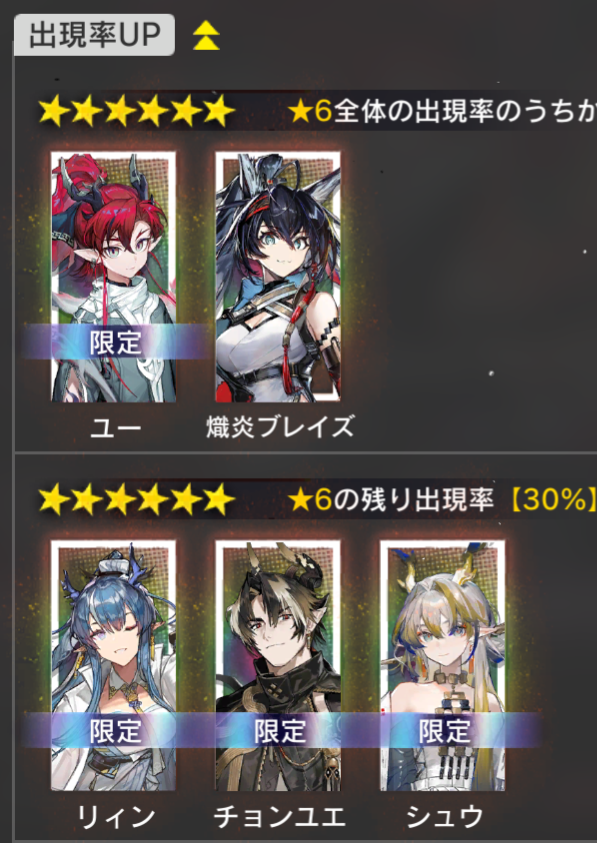
Task: Open ユー operator portrait card
Action: pos(113,277)
